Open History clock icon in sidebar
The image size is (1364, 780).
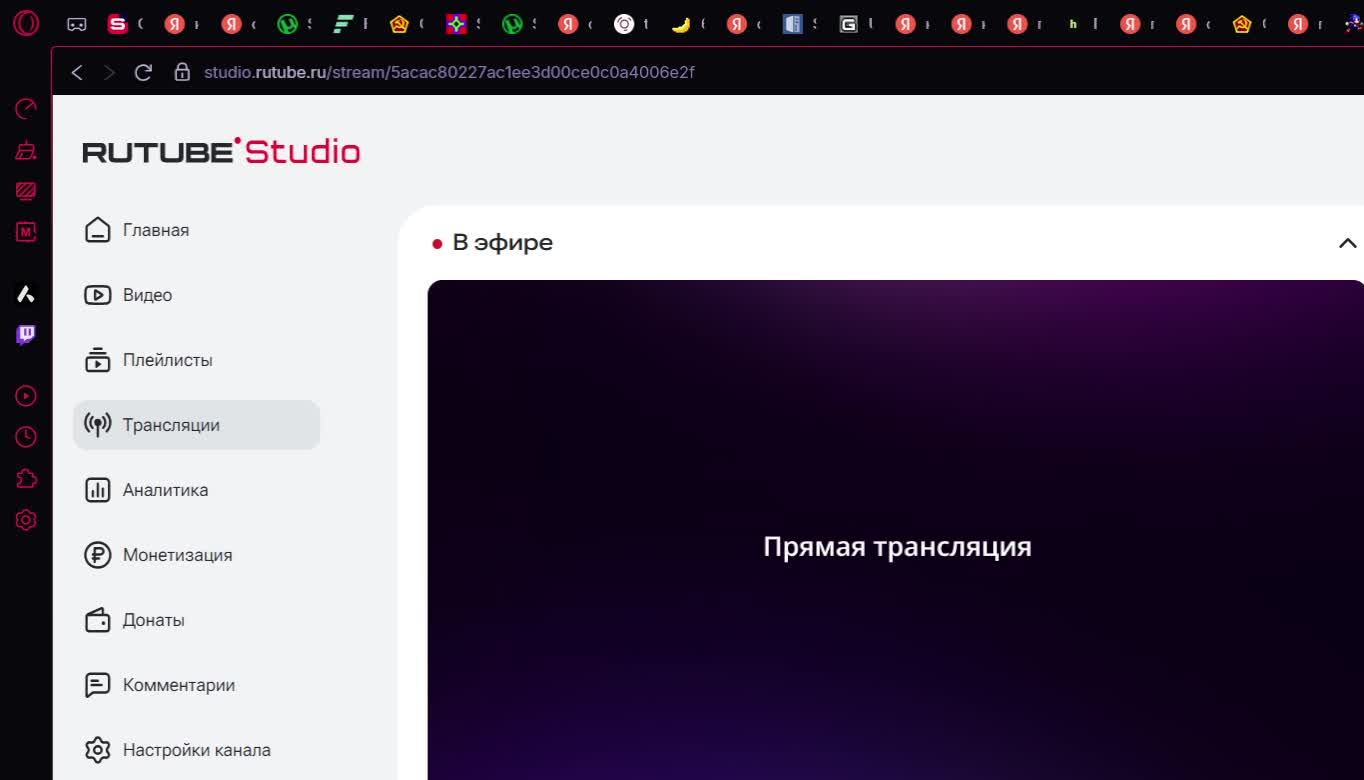[x=26, y=437]
